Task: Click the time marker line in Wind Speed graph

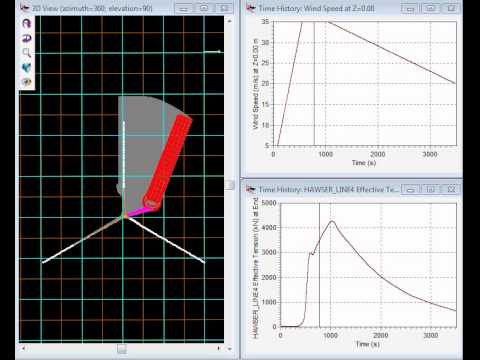Action: pos(314,83)
